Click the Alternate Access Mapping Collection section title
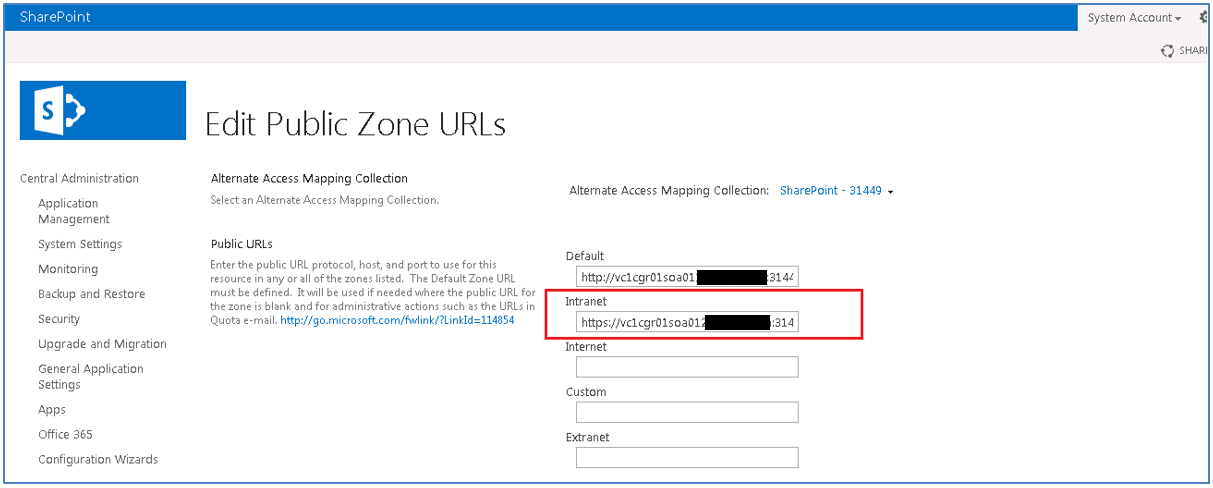 [x=309, y=179]
